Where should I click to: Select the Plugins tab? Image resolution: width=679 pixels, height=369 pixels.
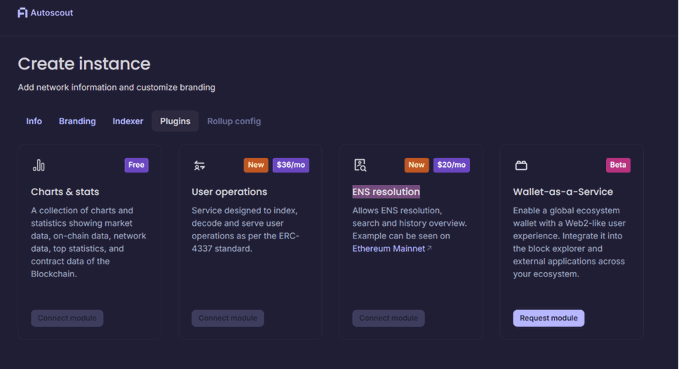175,121
